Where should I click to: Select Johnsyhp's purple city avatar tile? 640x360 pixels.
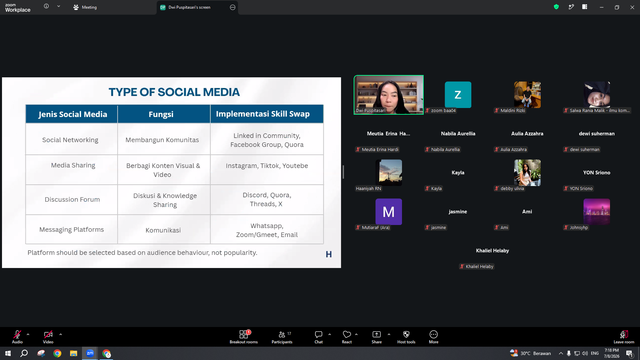[597, 212]
